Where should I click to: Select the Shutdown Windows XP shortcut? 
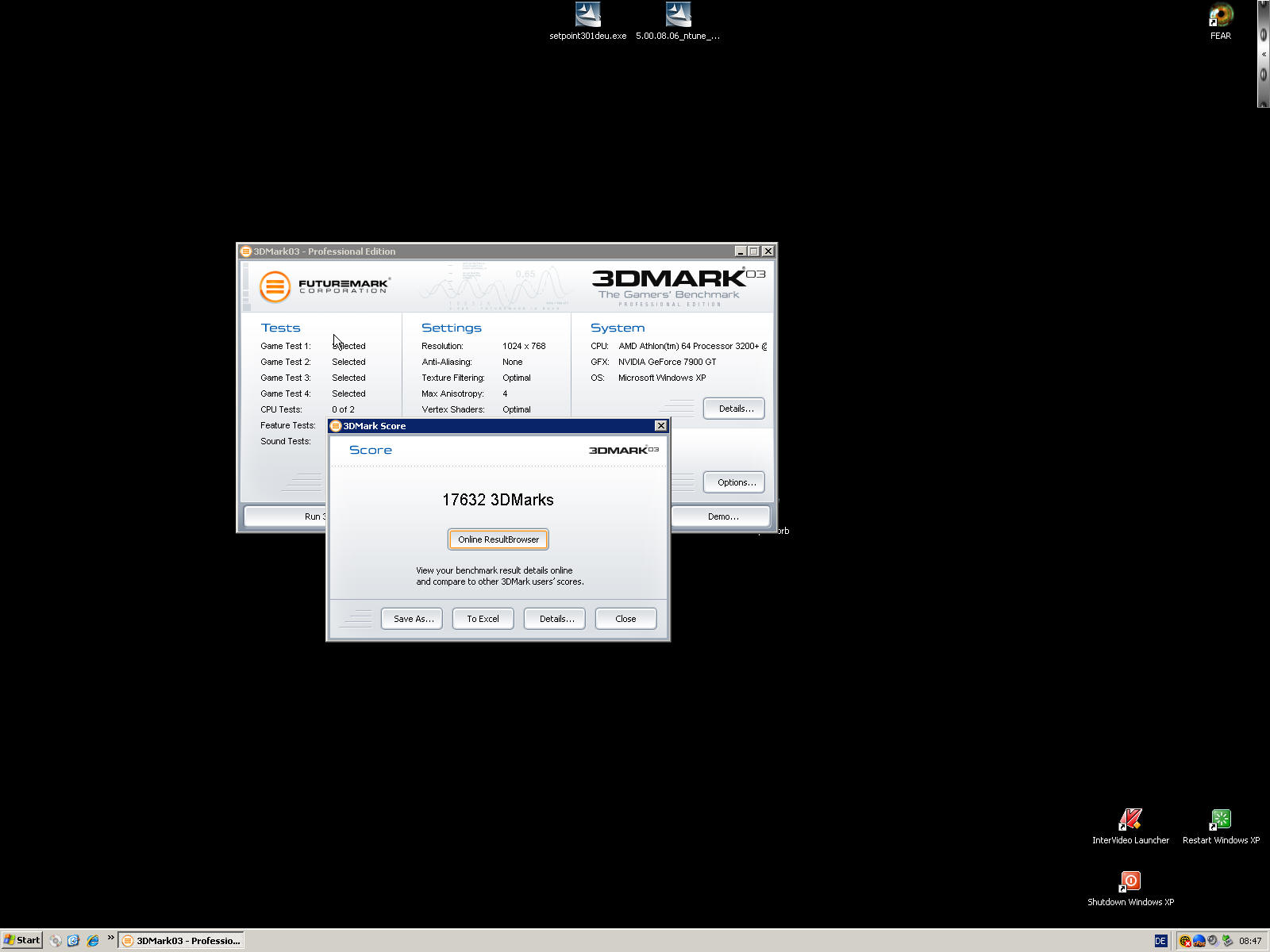pos(1130,888)
